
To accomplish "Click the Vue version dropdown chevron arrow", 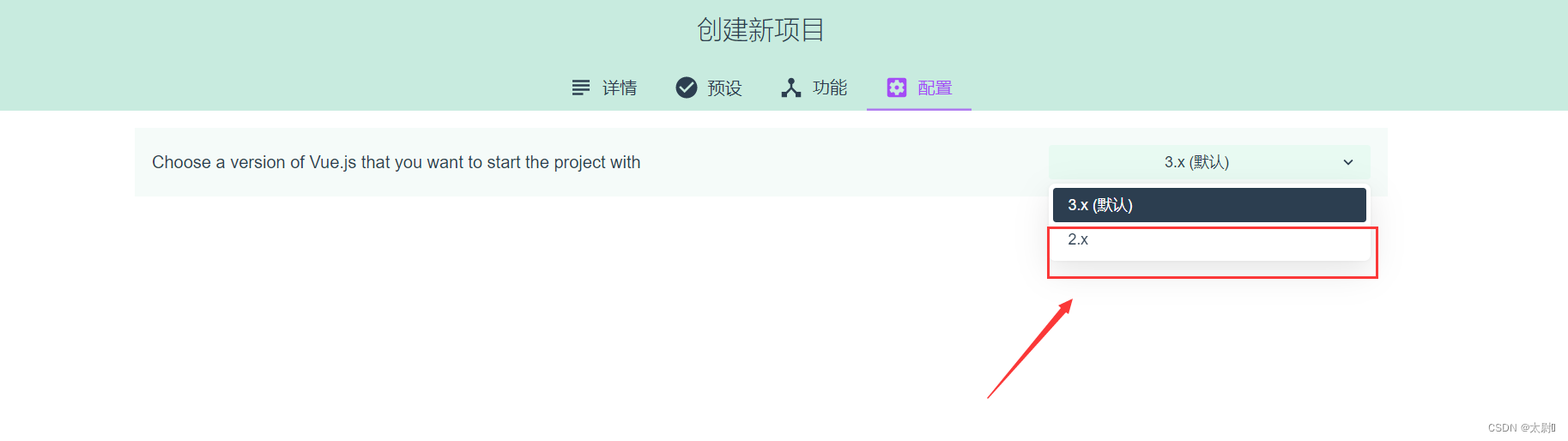I will 1348,162.
